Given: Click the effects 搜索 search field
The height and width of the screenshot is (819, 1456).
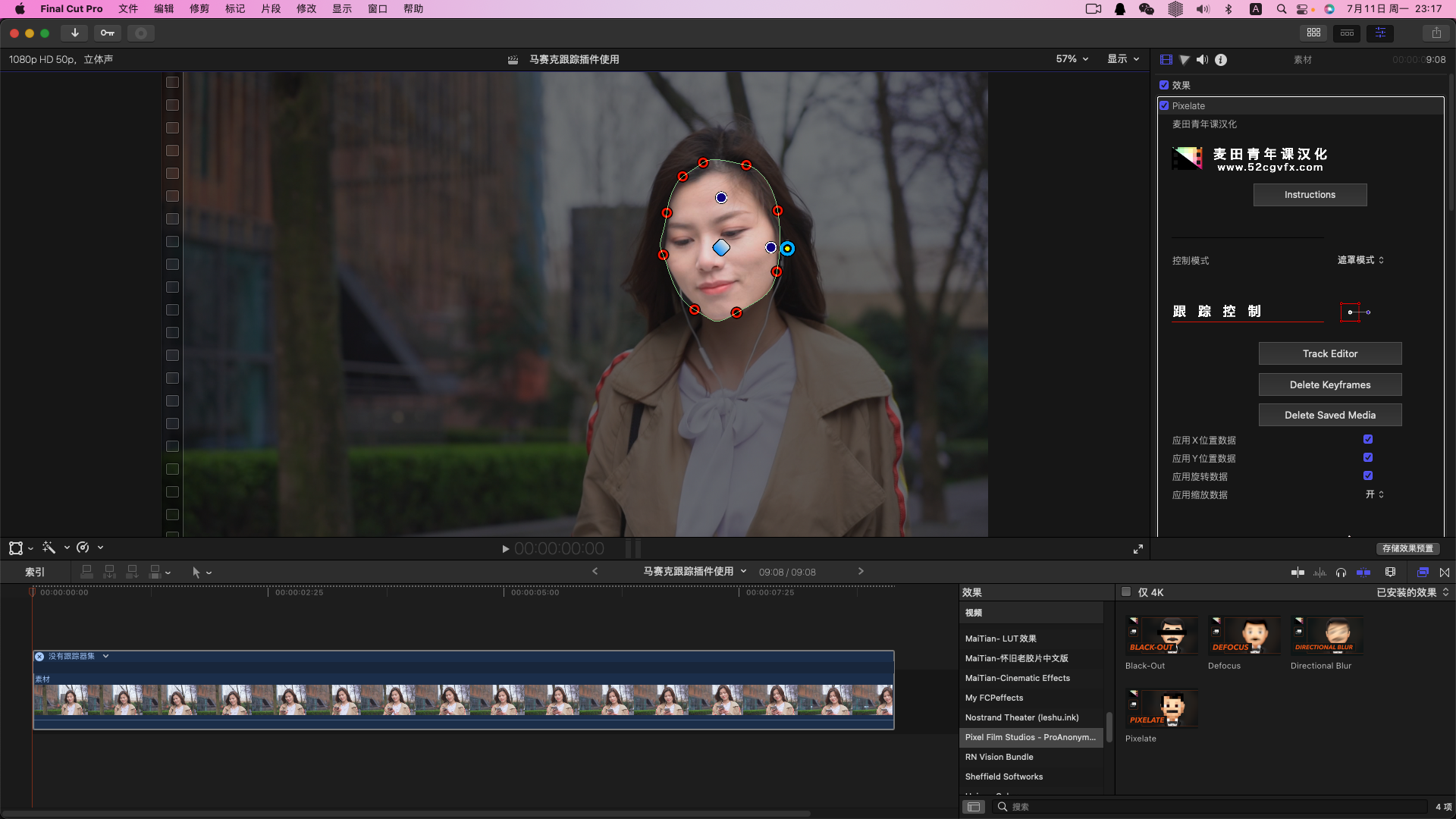Looking at the screenshot, I should [x=1212, y=807].
